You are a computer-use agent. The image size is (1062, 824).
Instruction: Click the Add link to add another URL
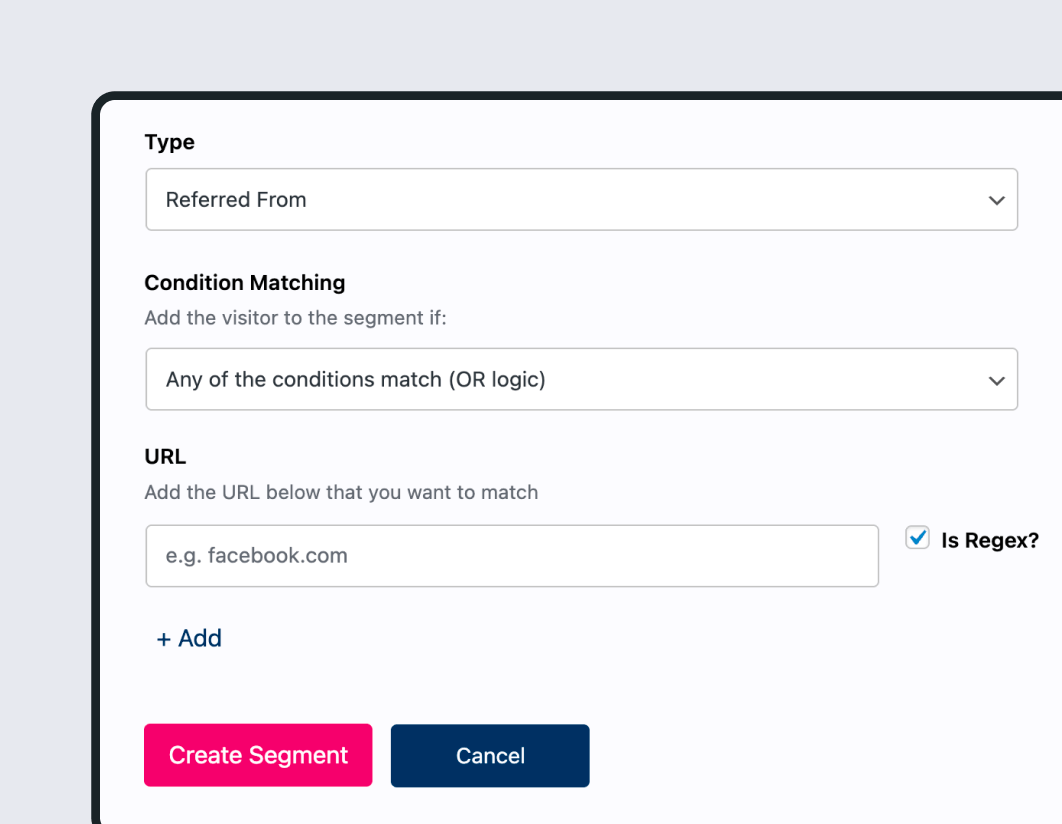pyautogui.click(x=189, y=638)
